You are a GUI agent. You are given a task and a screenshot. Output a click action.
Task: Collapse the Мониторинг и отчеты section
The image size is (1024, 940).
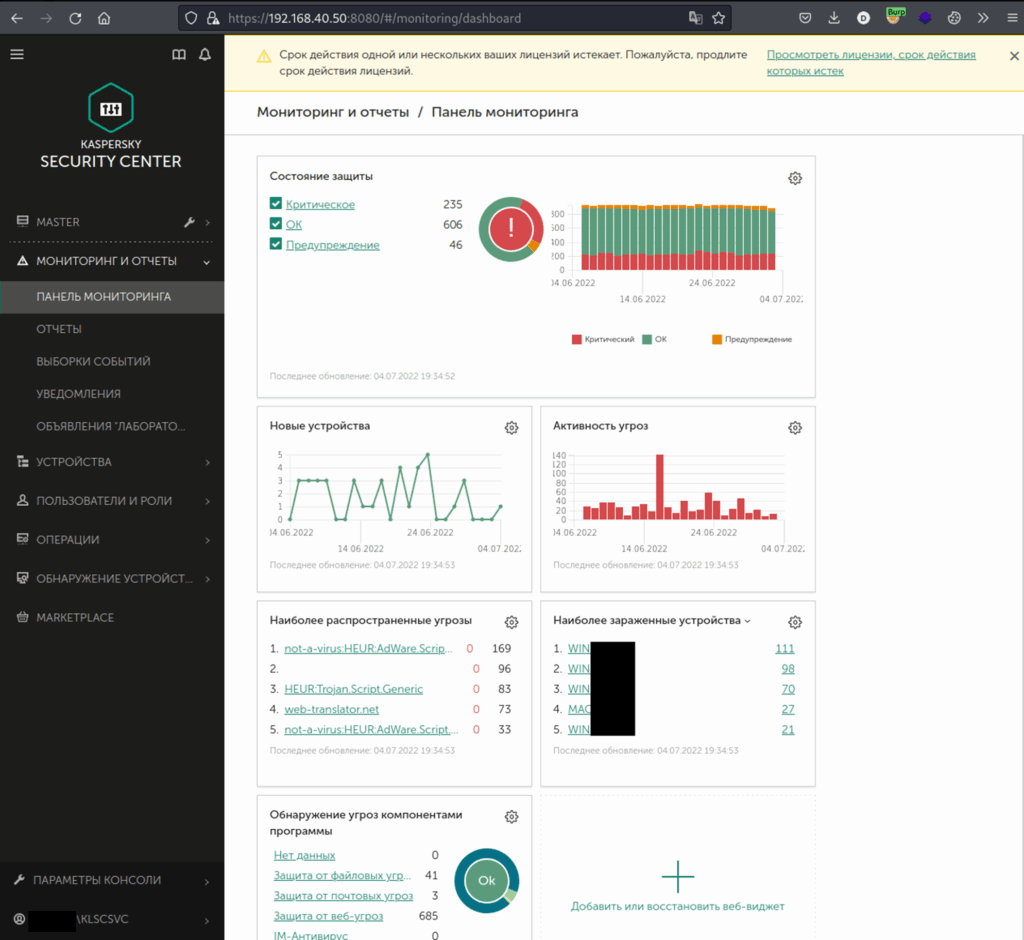(x=207, y=262)
